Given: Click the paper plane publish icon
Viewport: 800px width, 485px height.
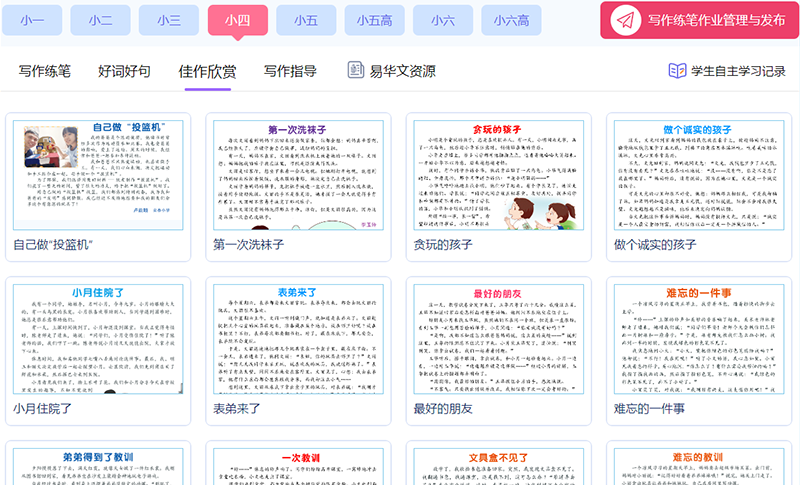Looking at the screenshot, I should 625,20.
